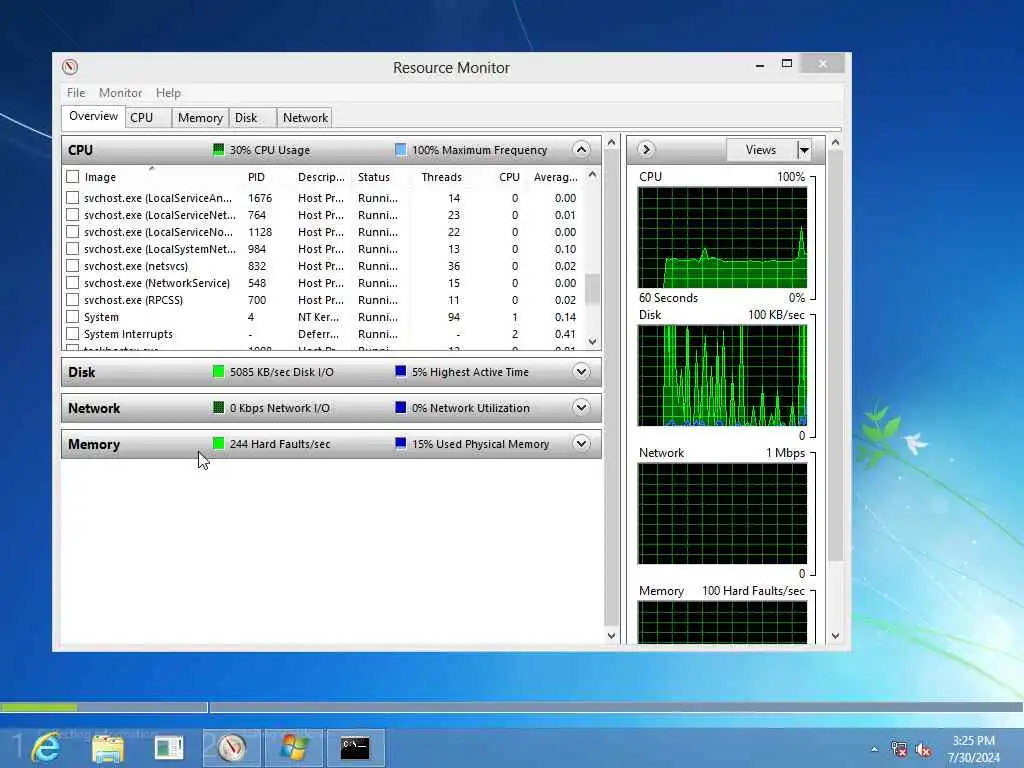
Task: Click the blue Network Utilization square
Action: click(401, 408)
